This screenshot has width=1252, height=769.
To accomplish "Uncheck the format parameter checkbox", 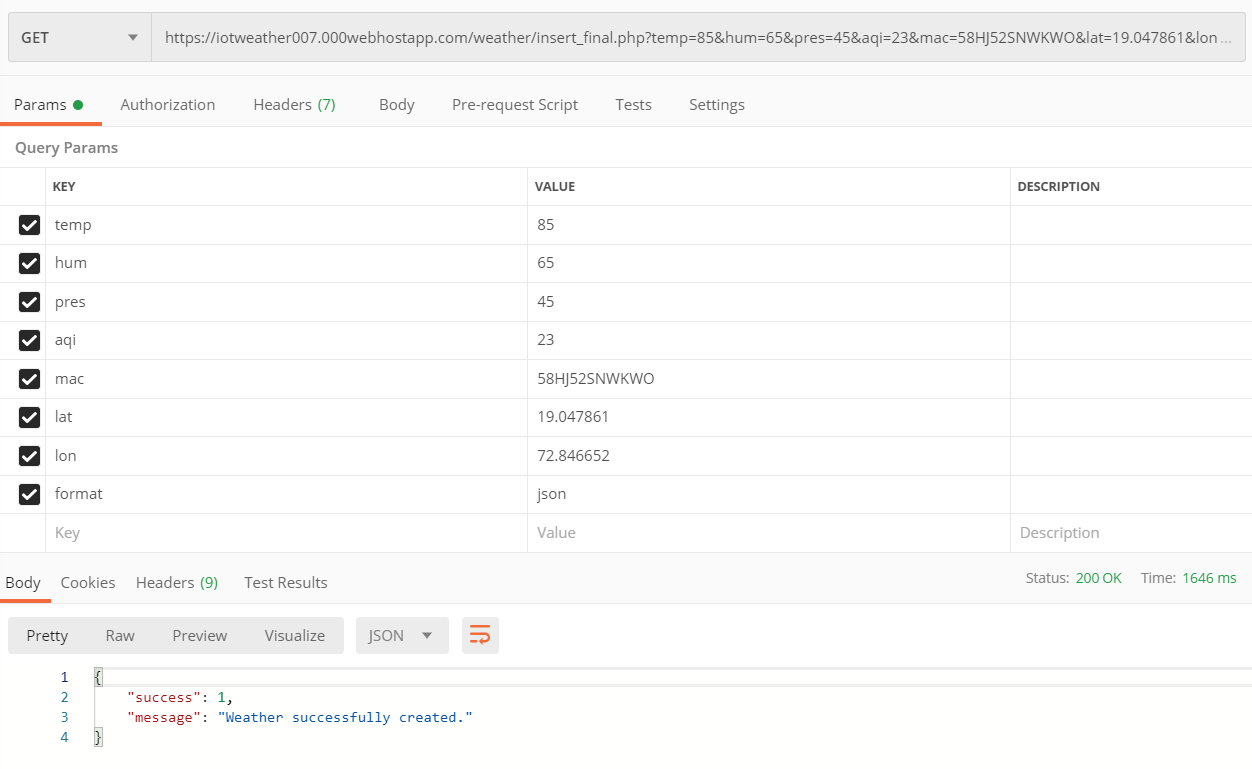I will [29, 494].
